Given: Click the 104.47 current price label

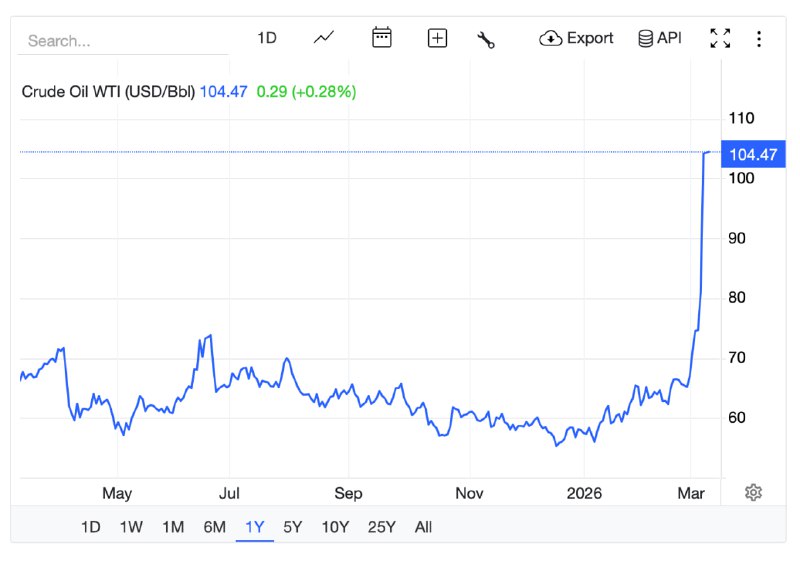Looking at the screenshot, I should pyautogui.click(x=753, y=154).
